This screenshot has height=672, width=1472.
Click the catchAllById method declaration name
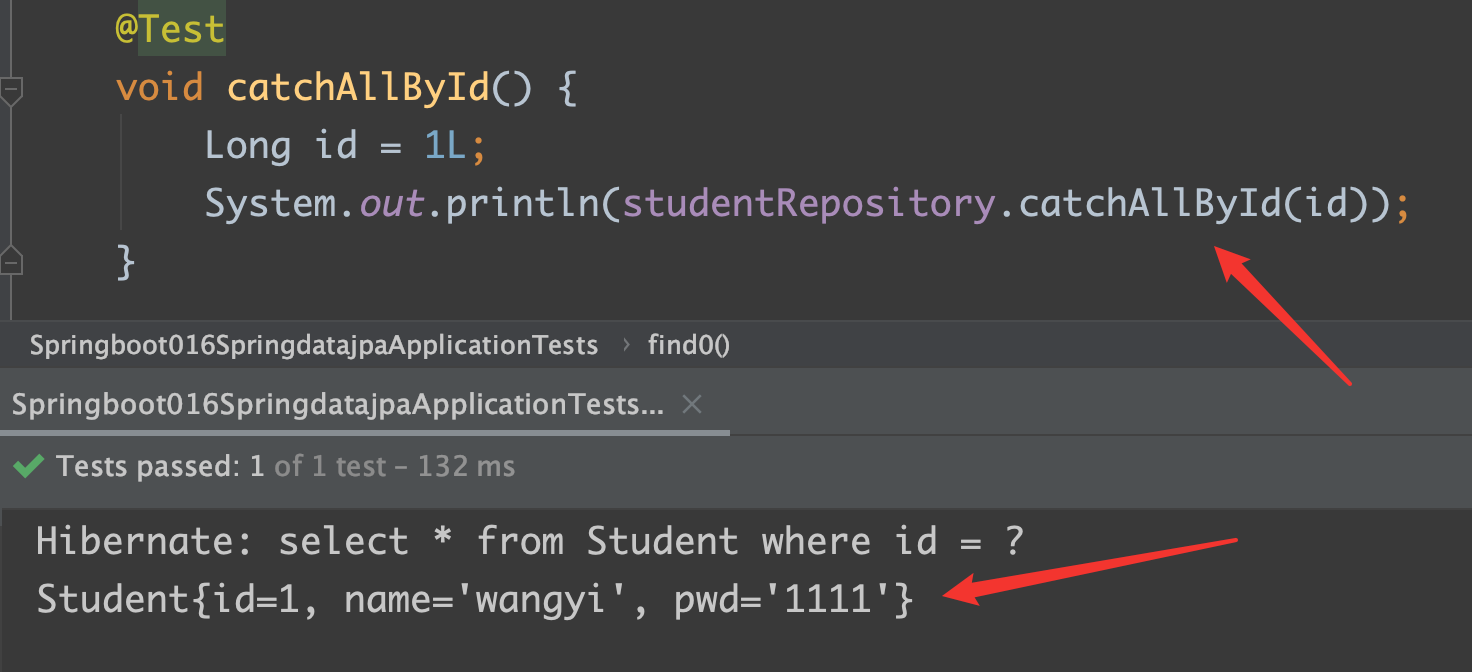click(358, 88)
